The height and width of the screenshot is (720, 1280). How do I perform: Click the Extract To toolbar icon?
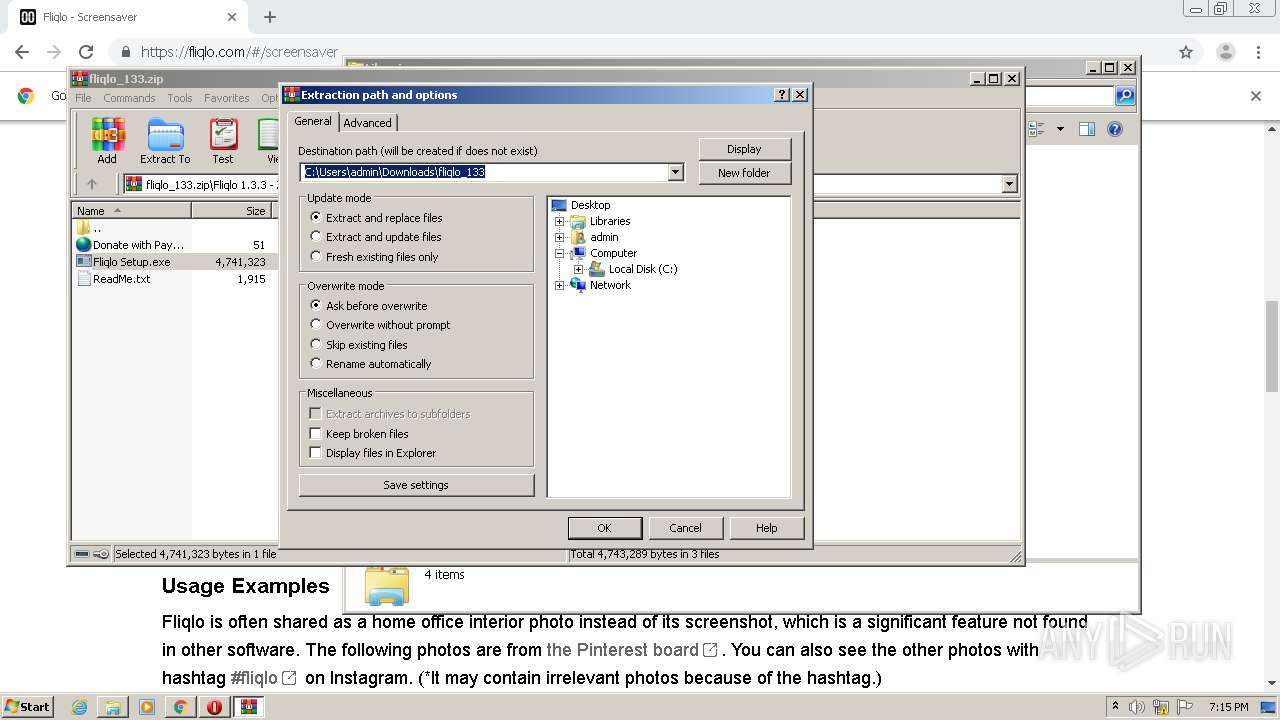coord(165,141)
